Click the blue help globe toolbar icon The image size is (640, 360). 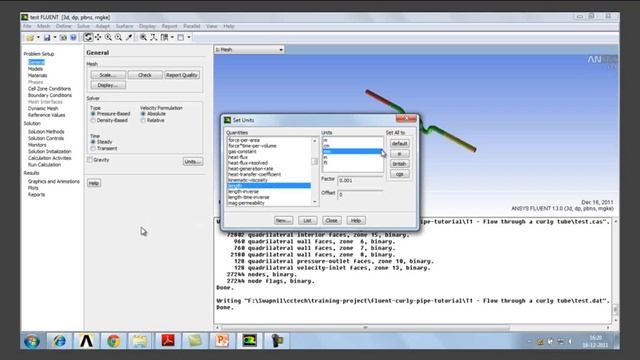(x=73, y=38)
